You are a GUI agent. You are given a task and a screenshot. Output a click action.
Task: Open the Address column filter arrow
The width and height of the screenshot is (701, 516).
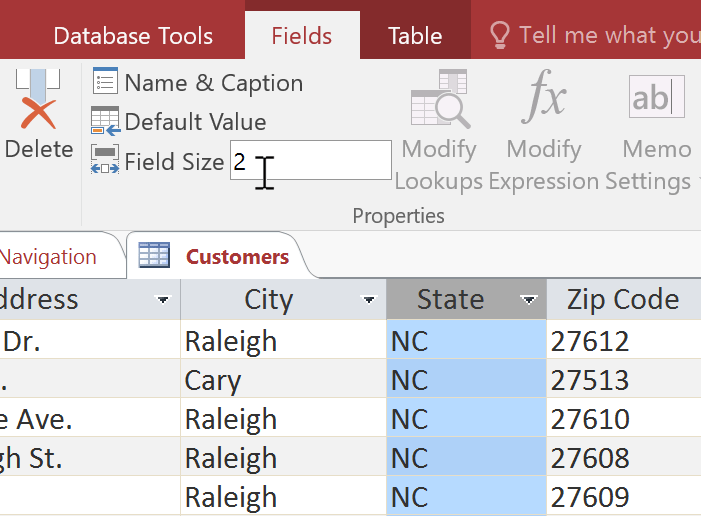click(164, 300)
